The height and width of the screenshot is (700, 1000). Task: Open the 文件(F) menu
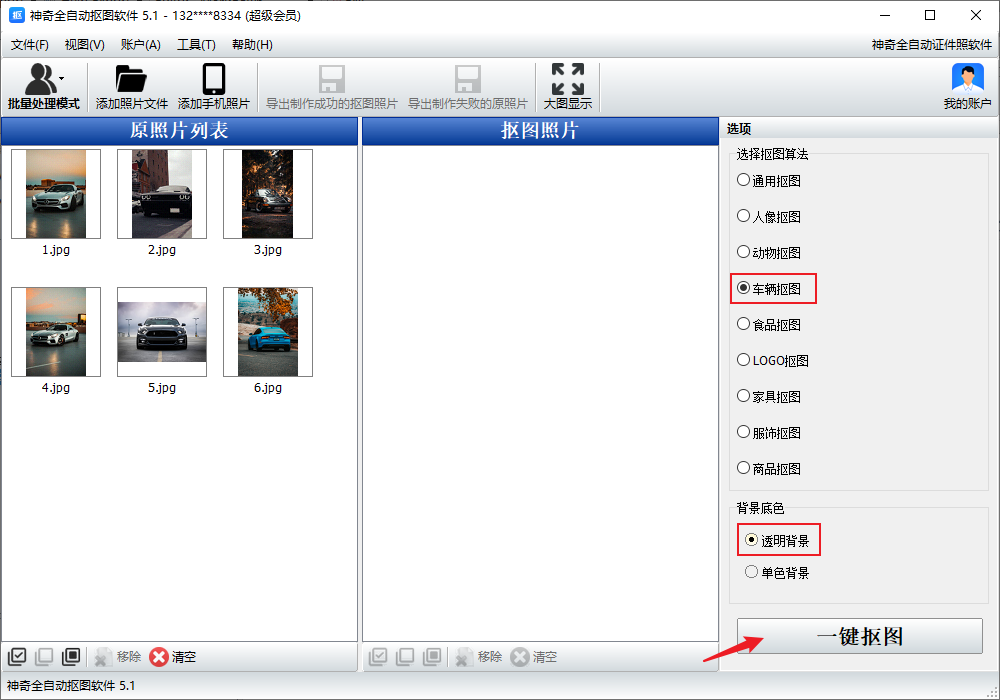pos(30,45)
